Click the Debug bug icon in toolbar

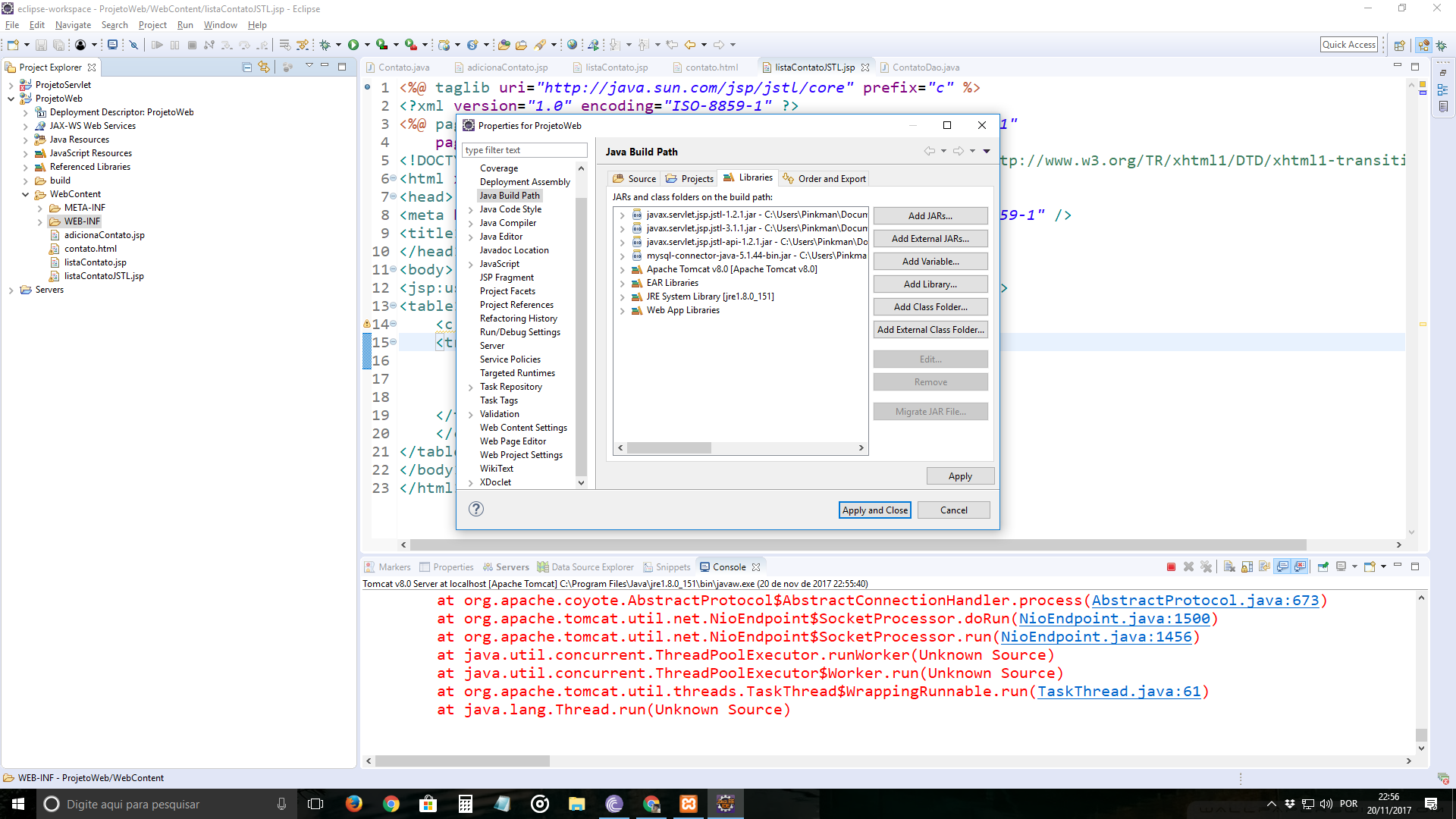[325, 45]
